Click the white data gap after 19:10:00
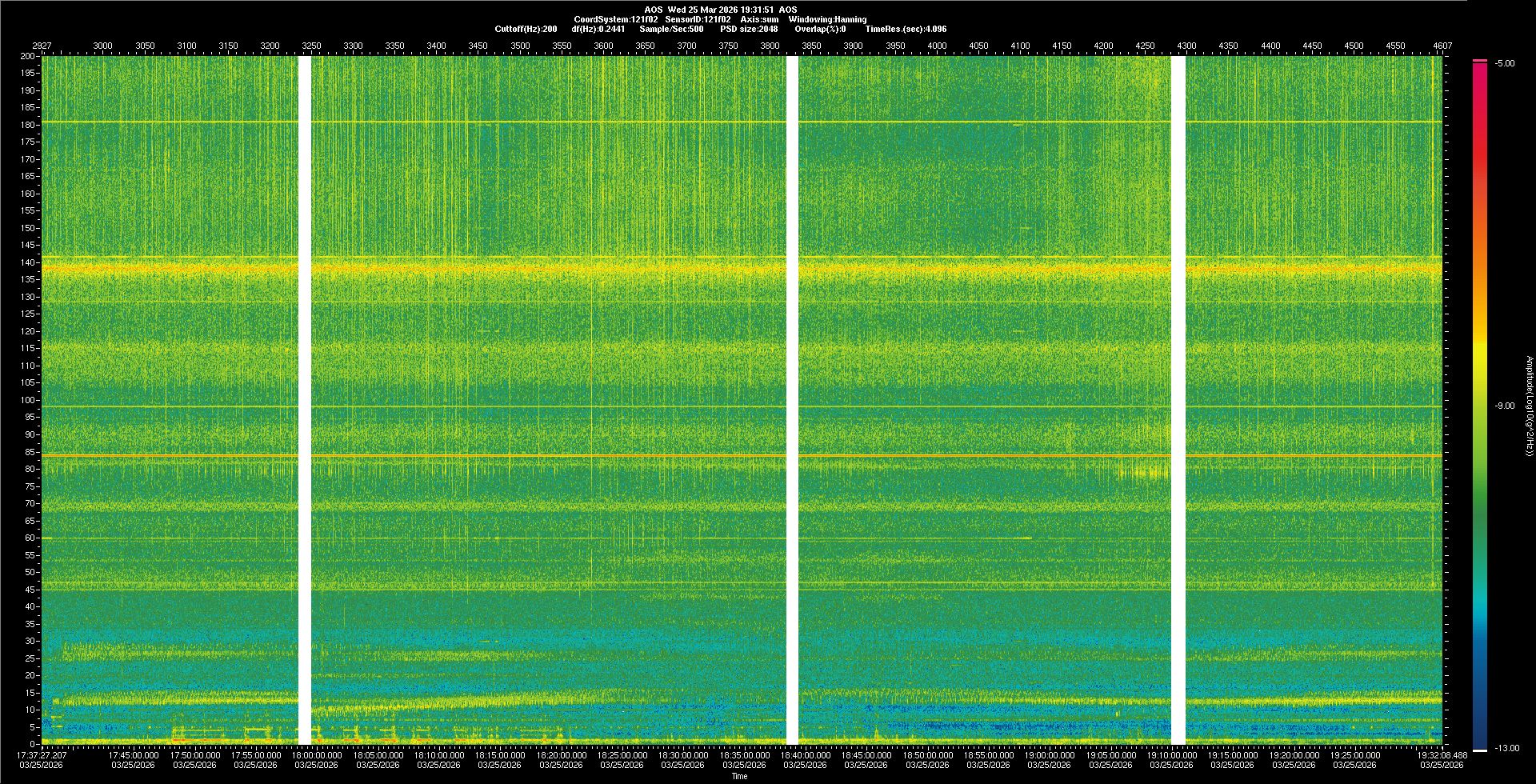The width and height of the screenshot is (1536, 784). tap(1178, 400)
